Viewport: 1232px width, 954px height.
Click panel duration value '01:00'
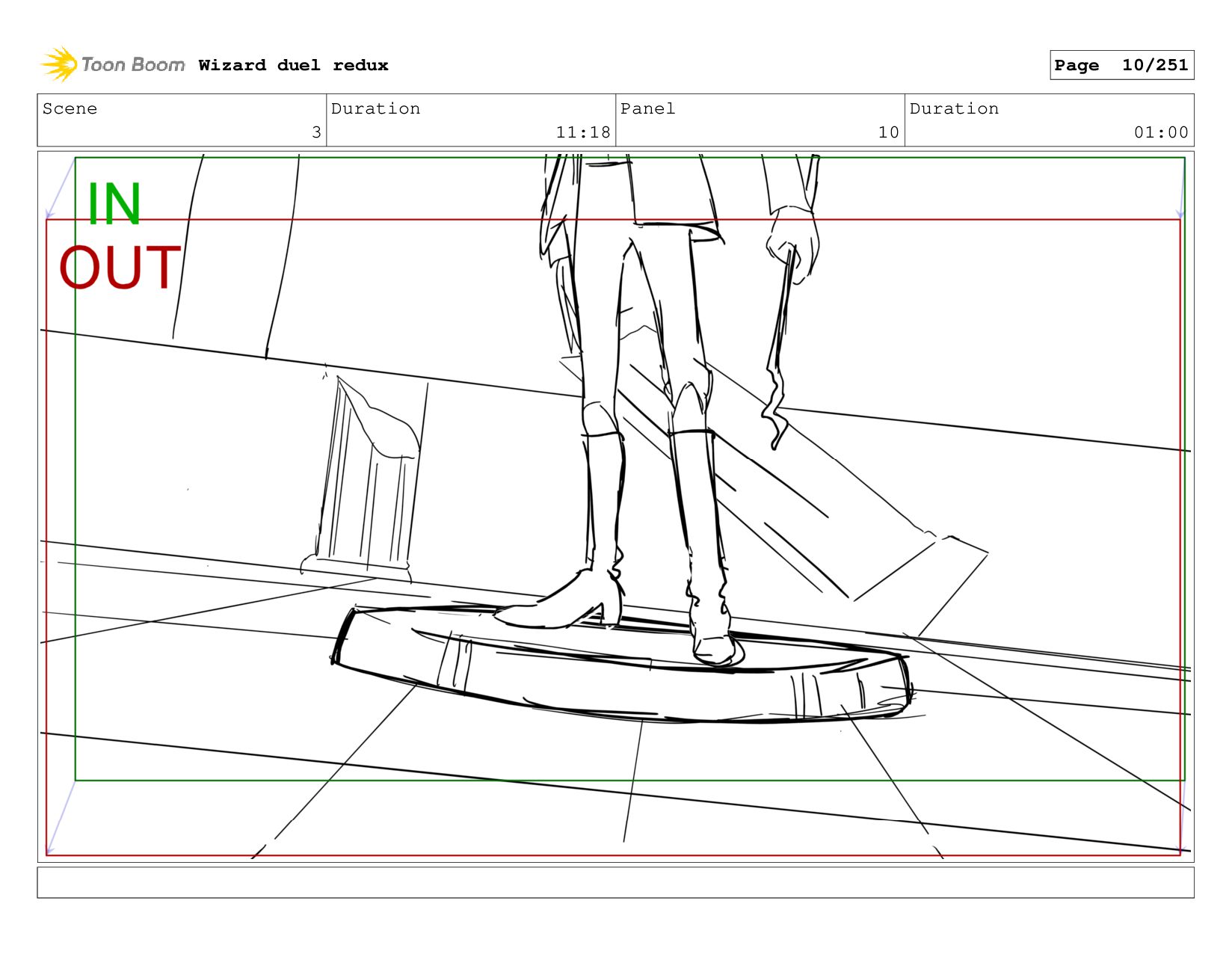coord(1161,132)
